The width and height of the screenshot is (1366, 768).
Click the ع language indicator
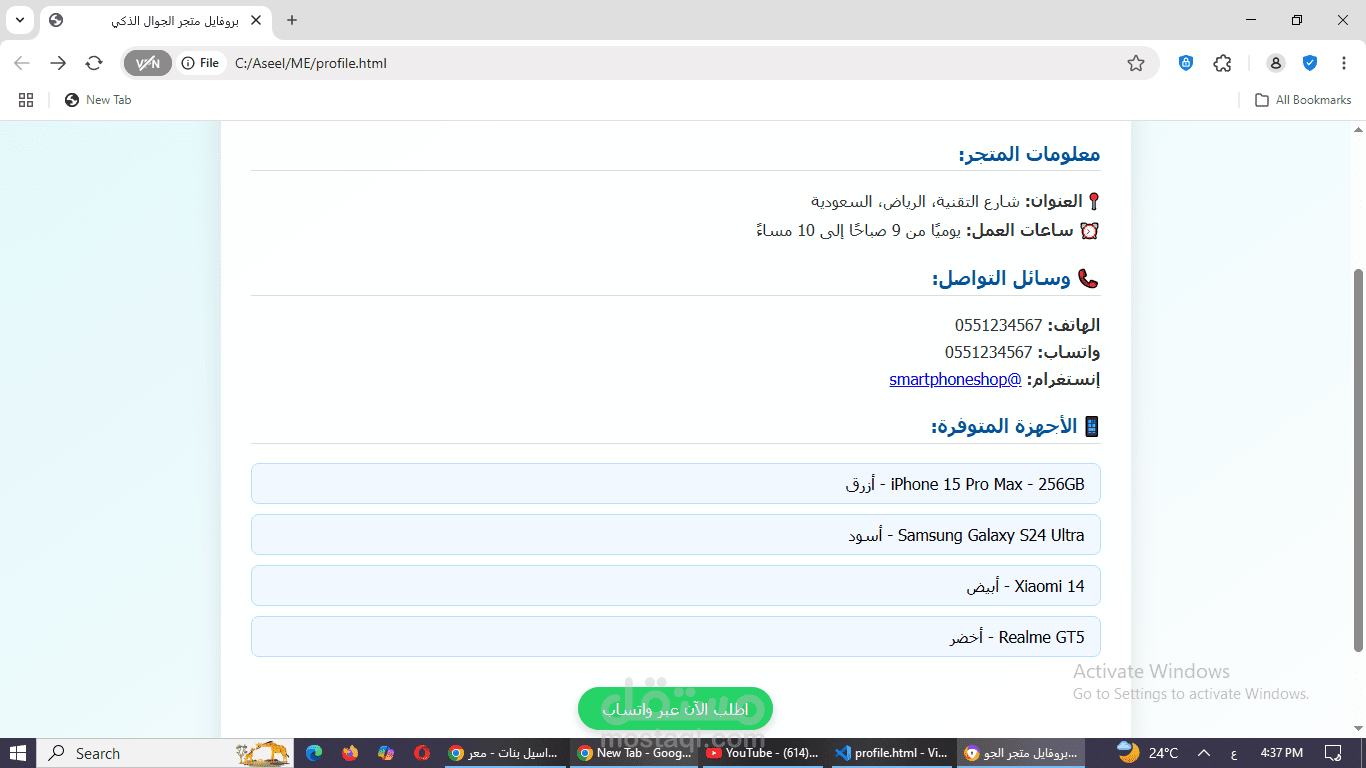(1233, 753)
